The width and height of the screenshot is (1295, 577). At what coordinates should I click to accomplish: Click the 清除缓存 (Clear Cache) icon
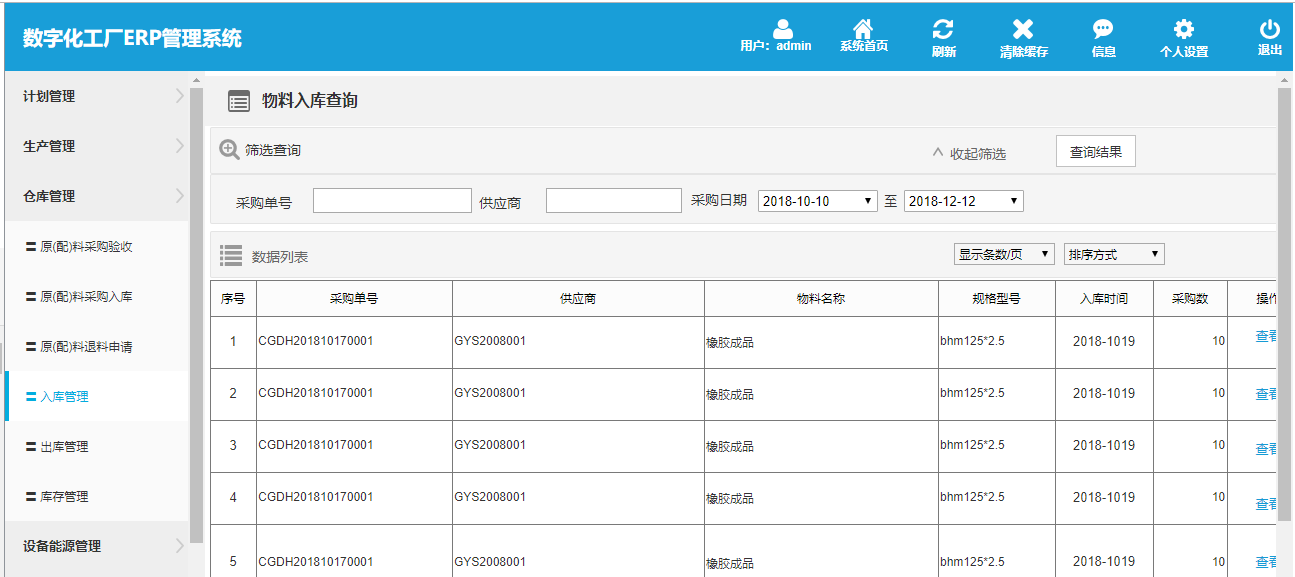click(1023, 29)
